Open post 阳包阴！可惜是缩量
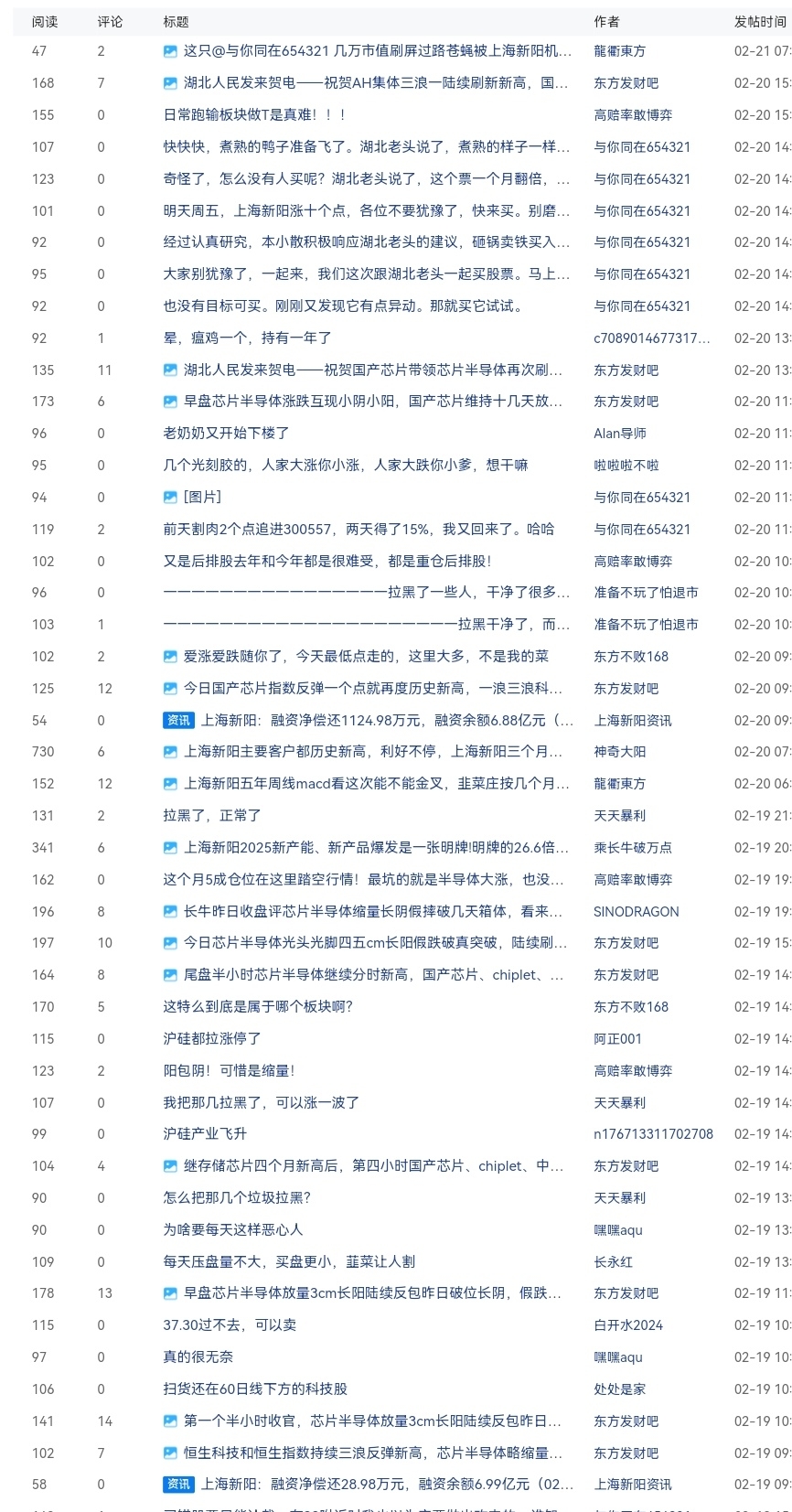 point(230,1071)
